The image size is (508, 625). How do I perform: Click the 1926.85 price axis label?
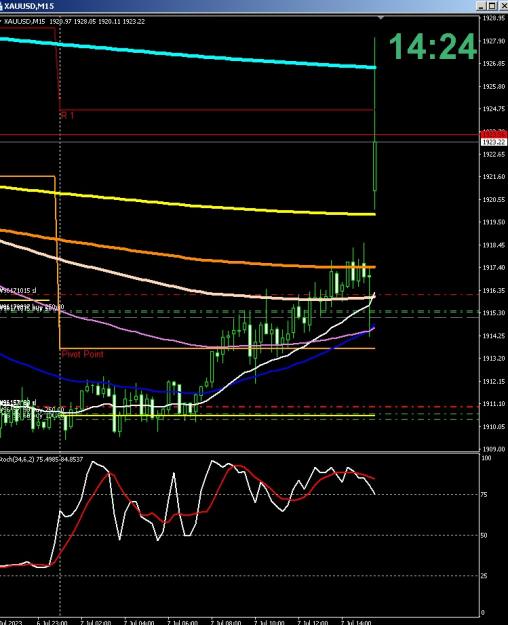pyautogui.click(x=494, y=64)
